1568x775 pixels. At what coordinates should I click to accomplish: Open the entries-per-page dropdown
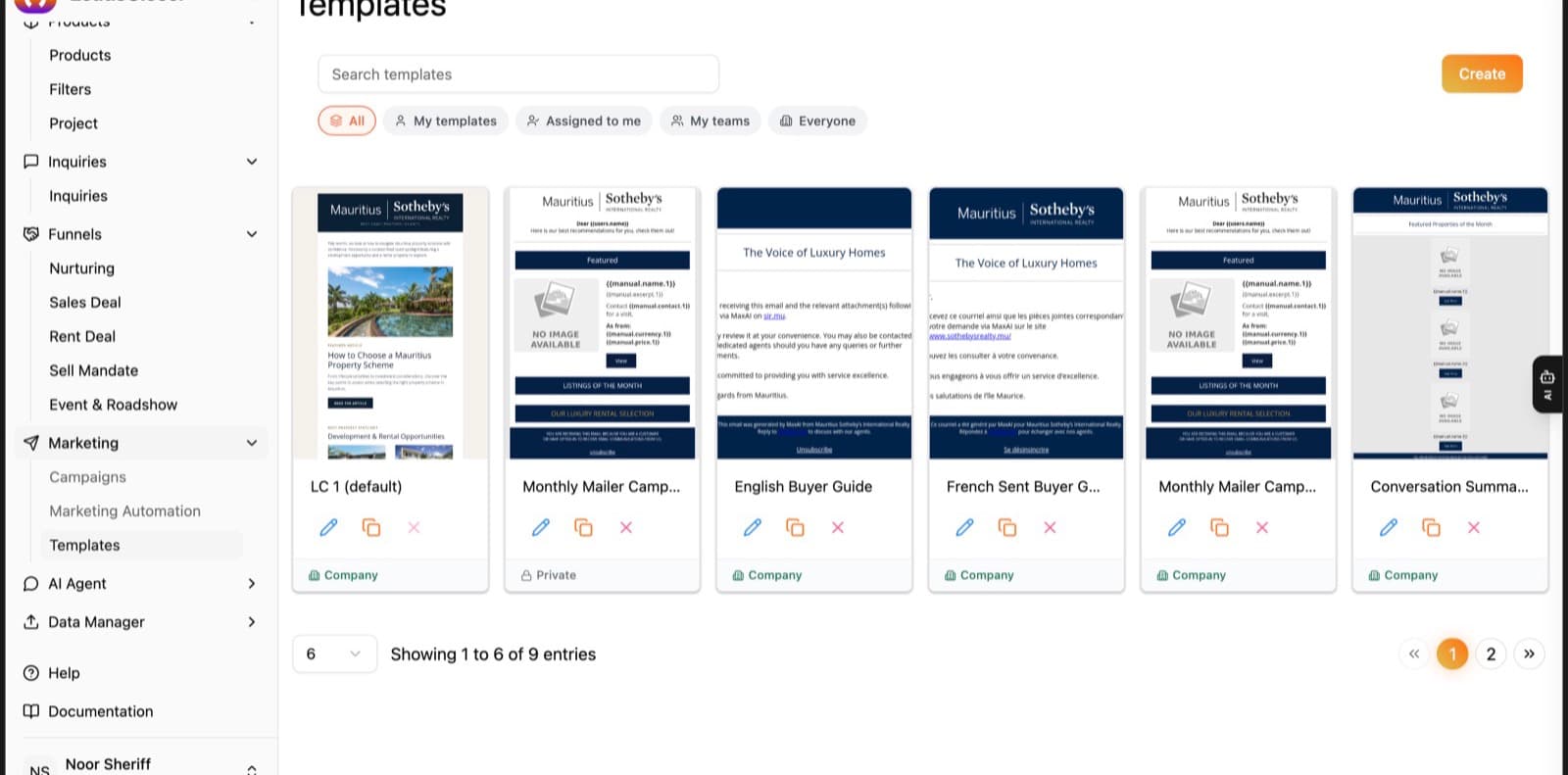coord(334,654)
